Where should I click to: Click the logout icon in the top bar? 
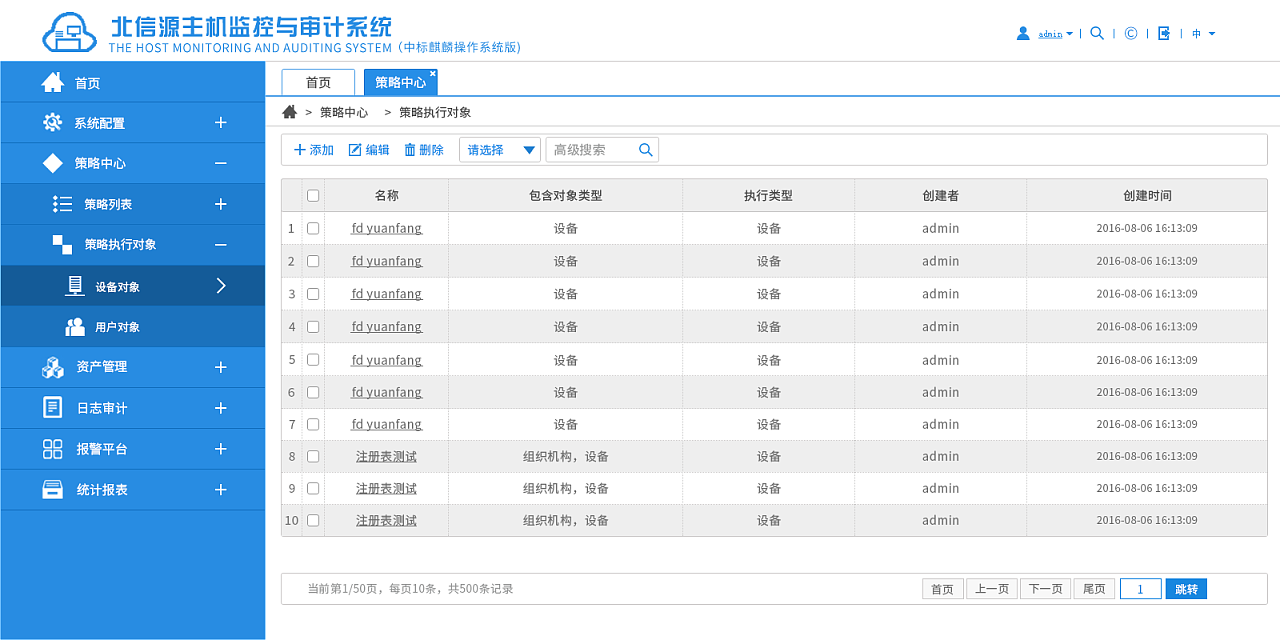(x=1163, y=32)
